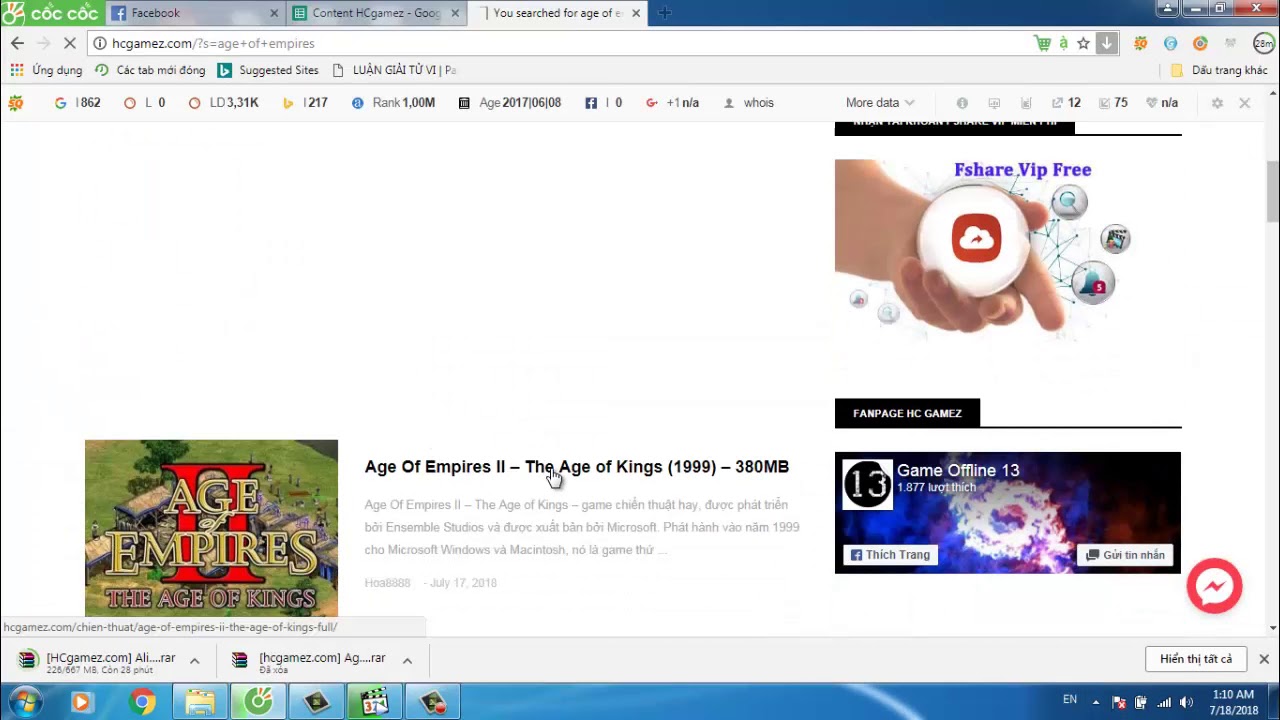Click the Google index 862 parameter
The image size is (1280, 720).
pos(77,103)
